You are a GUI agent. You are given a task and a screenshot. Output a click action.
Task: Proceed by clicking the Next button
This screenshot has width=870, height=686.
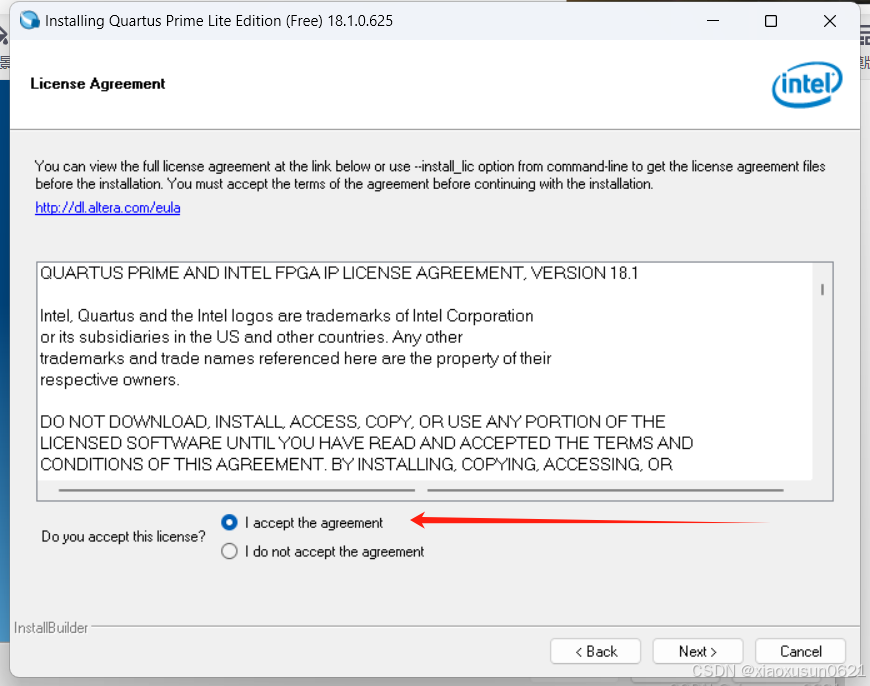pyautogui.click(x=697, y=651)
